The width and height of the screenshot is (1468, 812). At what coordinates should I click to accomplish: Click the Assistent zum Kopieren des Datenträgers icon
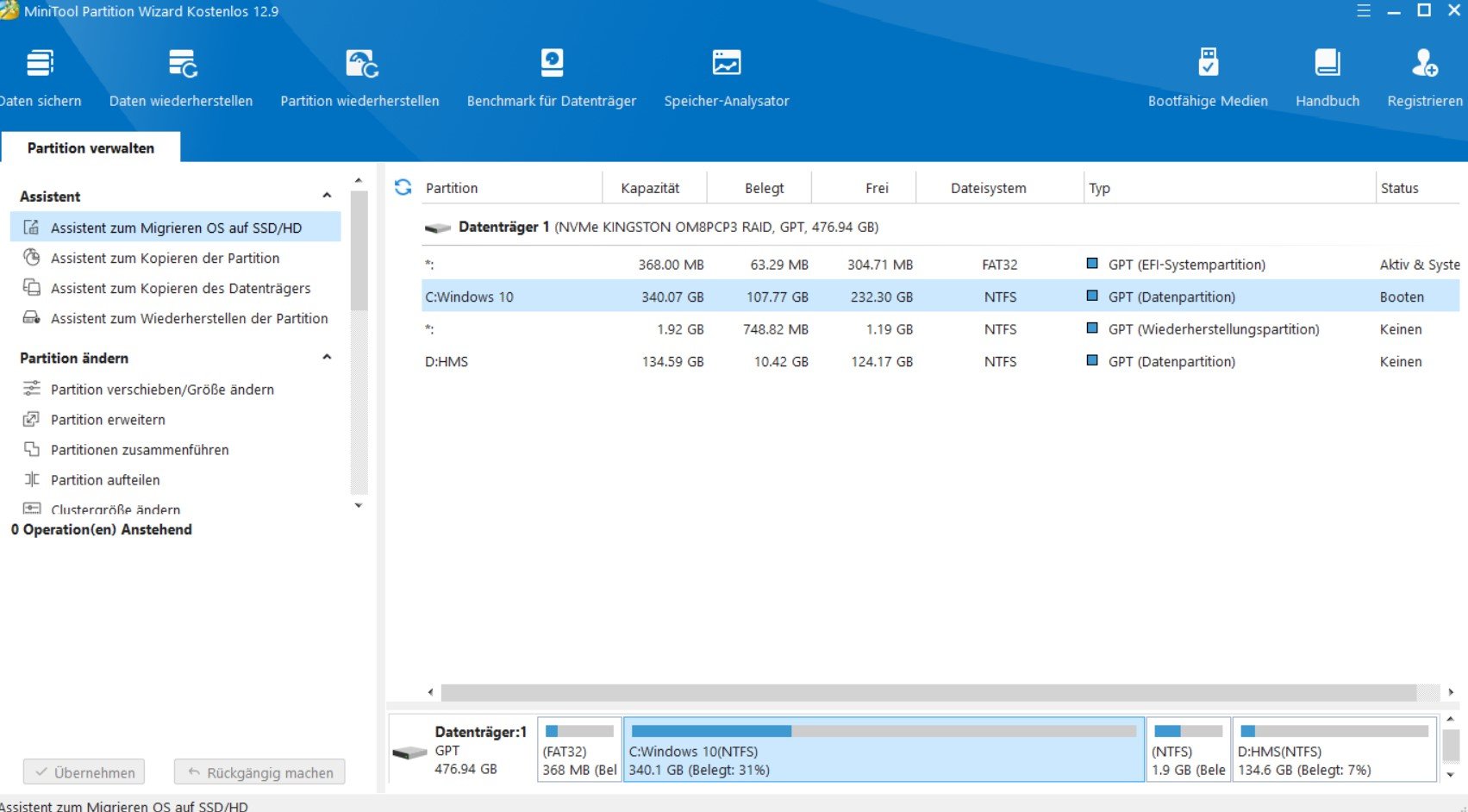coord(31,288)
